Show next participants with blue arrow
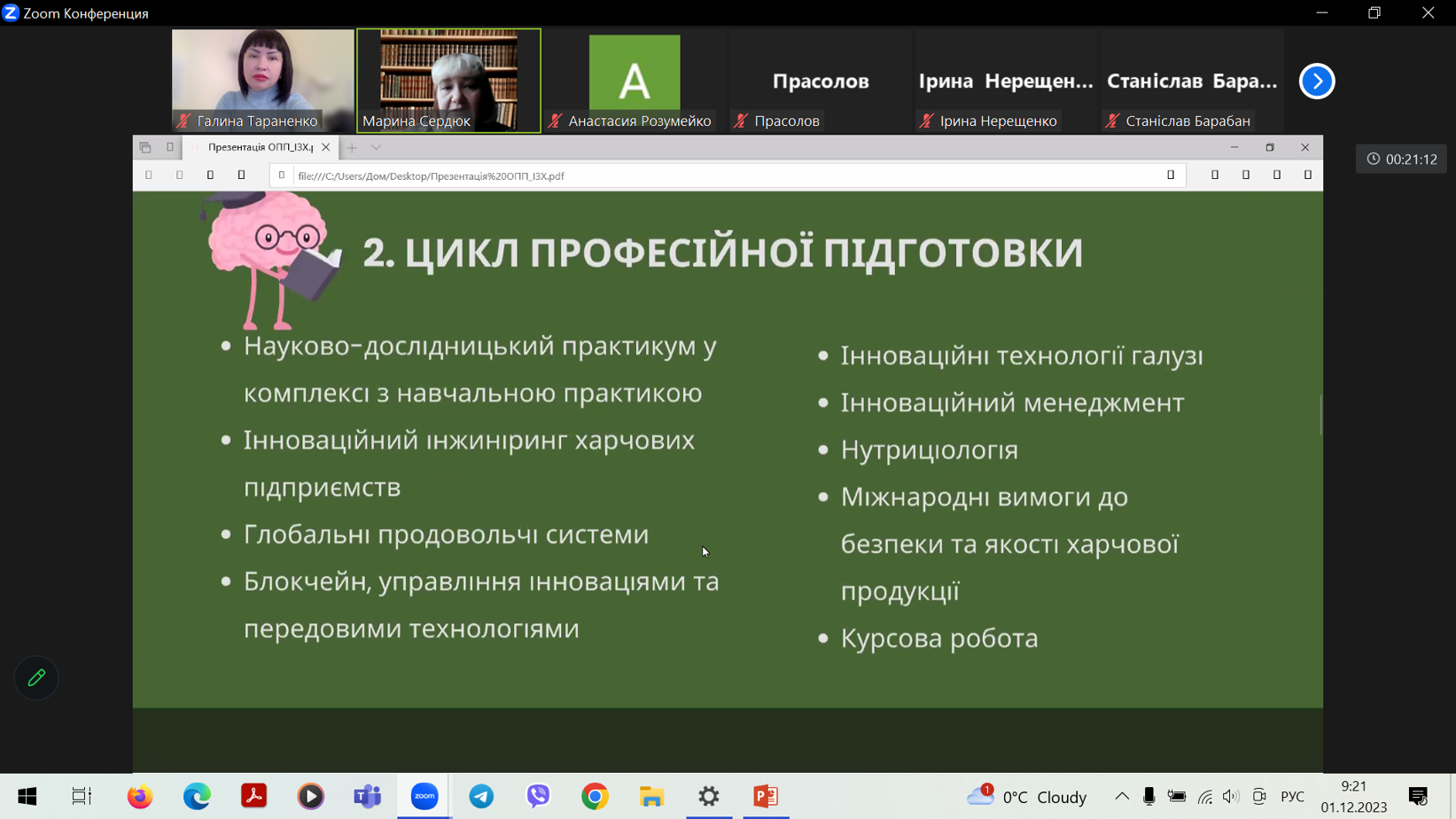 tap(1317, 82)
